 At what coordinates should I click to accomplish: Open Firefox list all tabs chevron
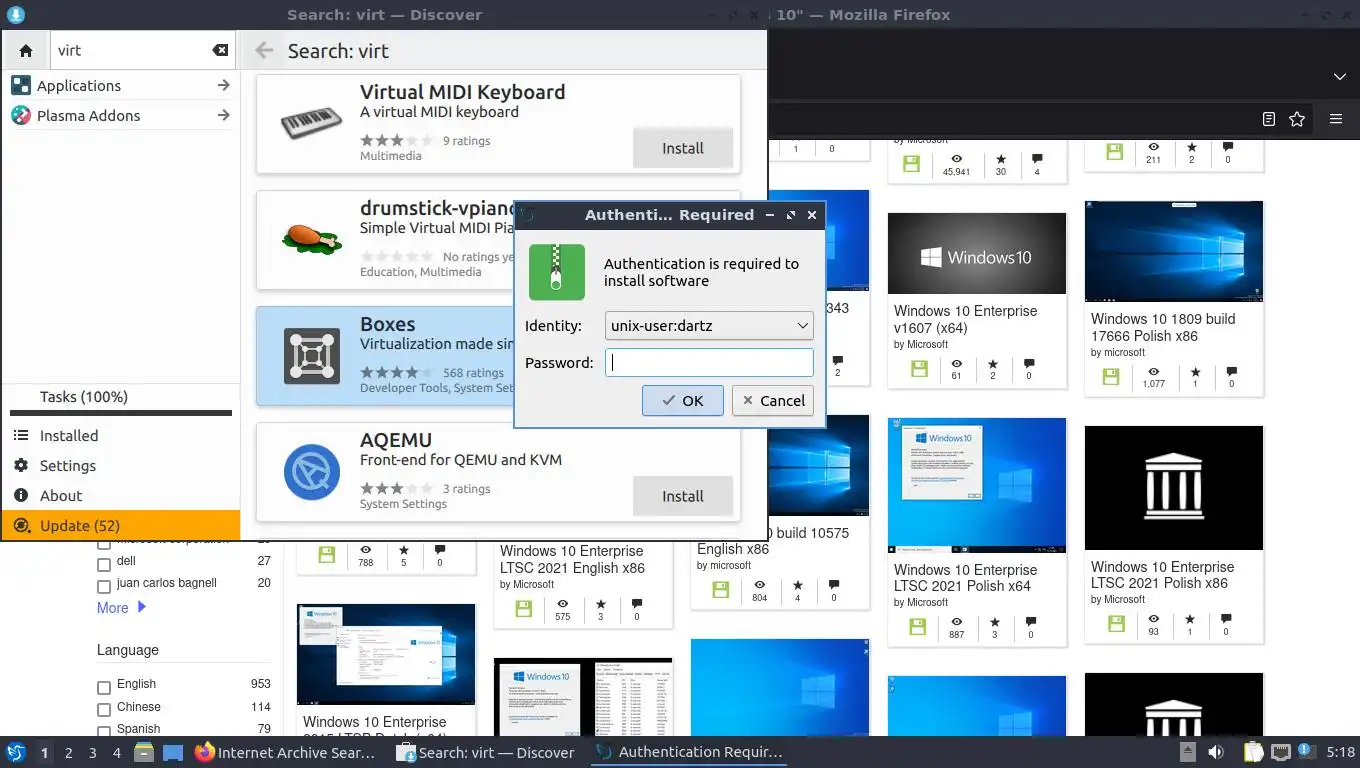tap(1340, 77)
